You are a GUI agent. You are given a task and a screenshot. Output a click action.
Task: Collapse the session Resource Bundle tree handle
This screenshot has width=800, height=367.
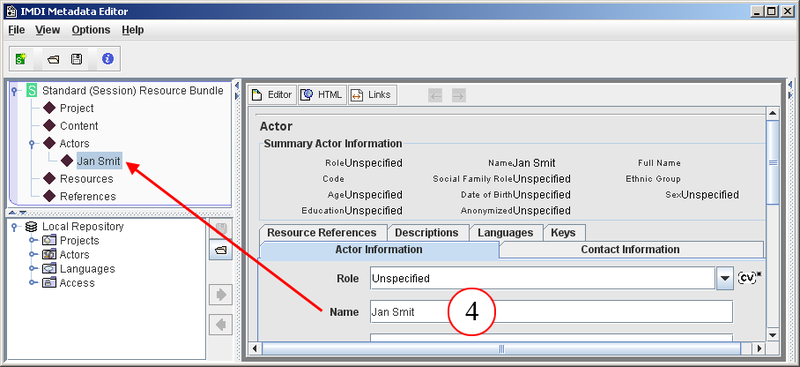click(x=14, y=91)
